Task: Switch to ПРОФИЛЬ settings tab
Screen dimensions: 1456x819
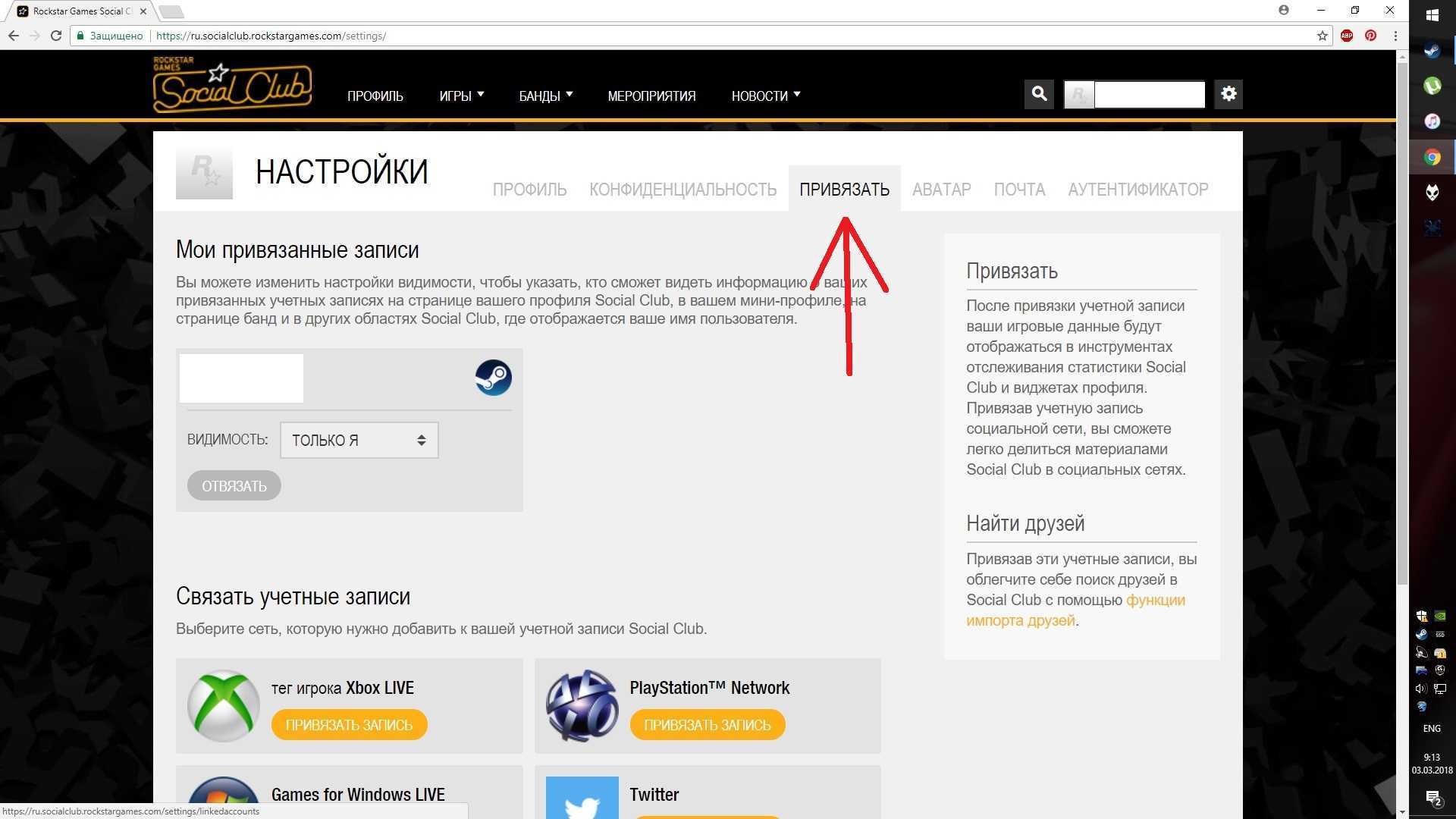Action: click(x=529, y=189)
